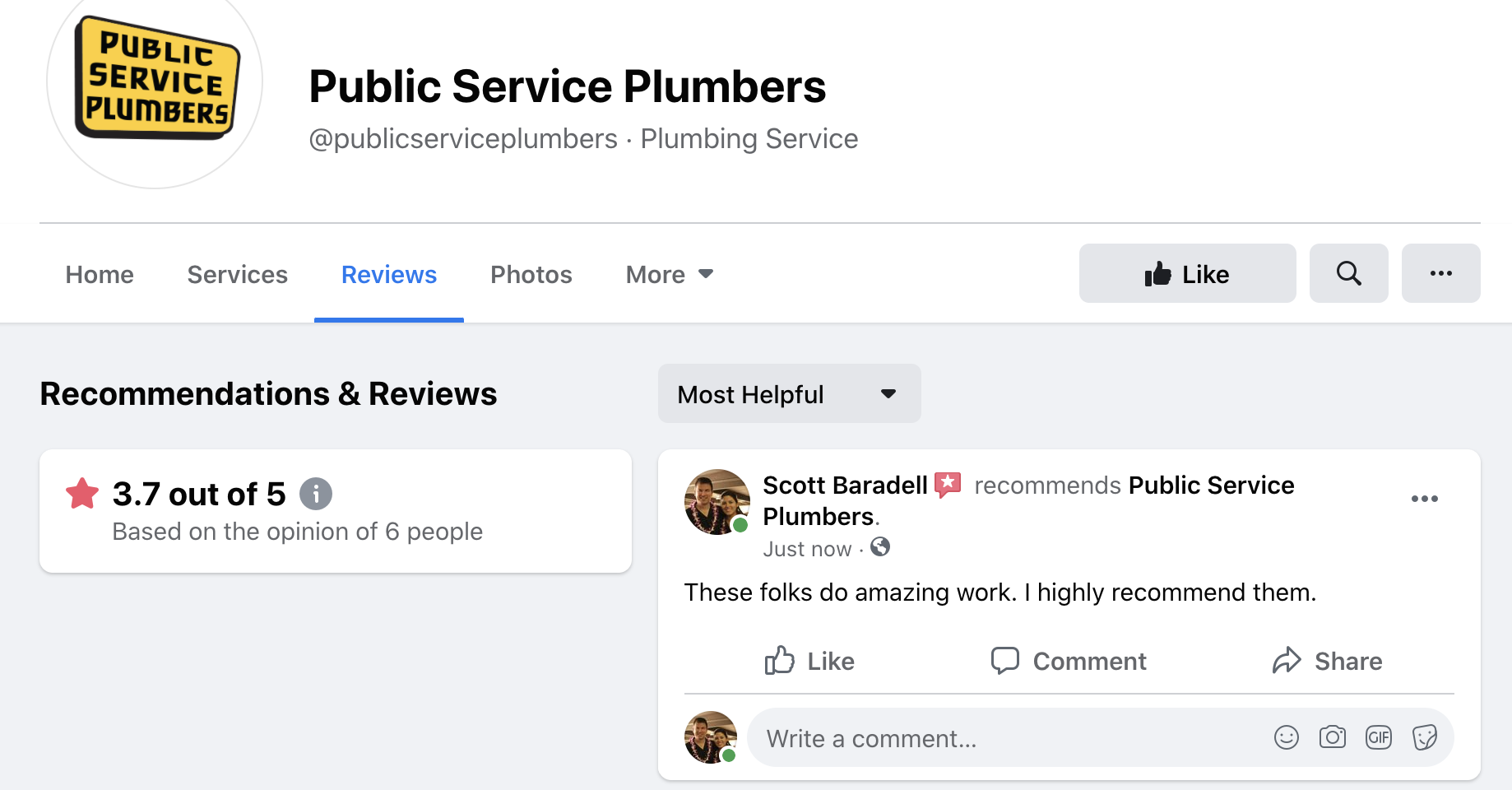Click the globe privacy icon on Scott's post

[x=880, y=548]
